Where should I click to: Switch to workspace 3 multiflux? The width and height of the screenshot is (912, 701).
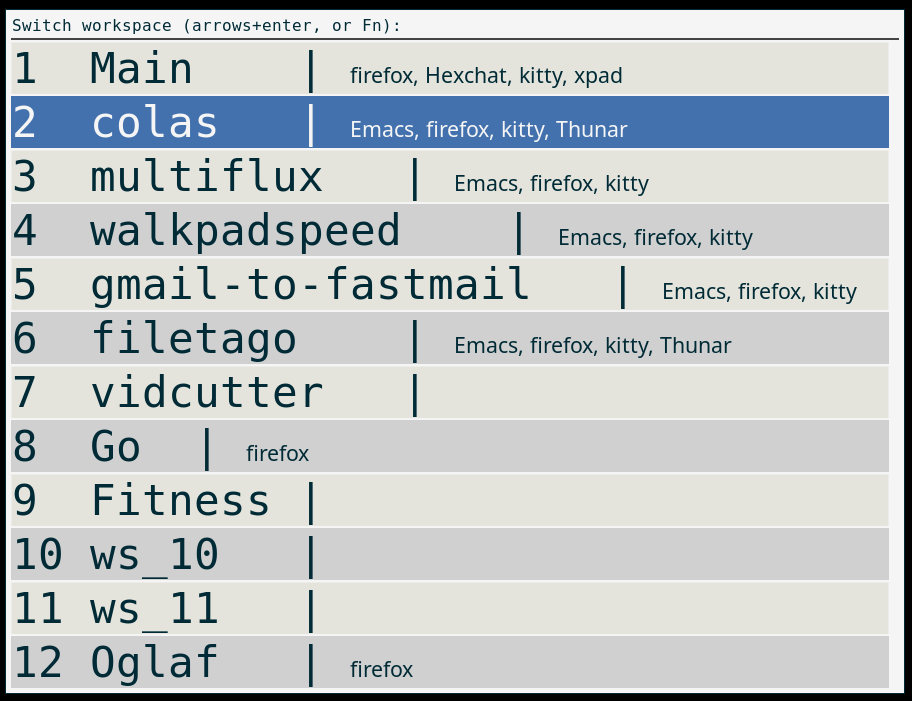tap(450, 176)
